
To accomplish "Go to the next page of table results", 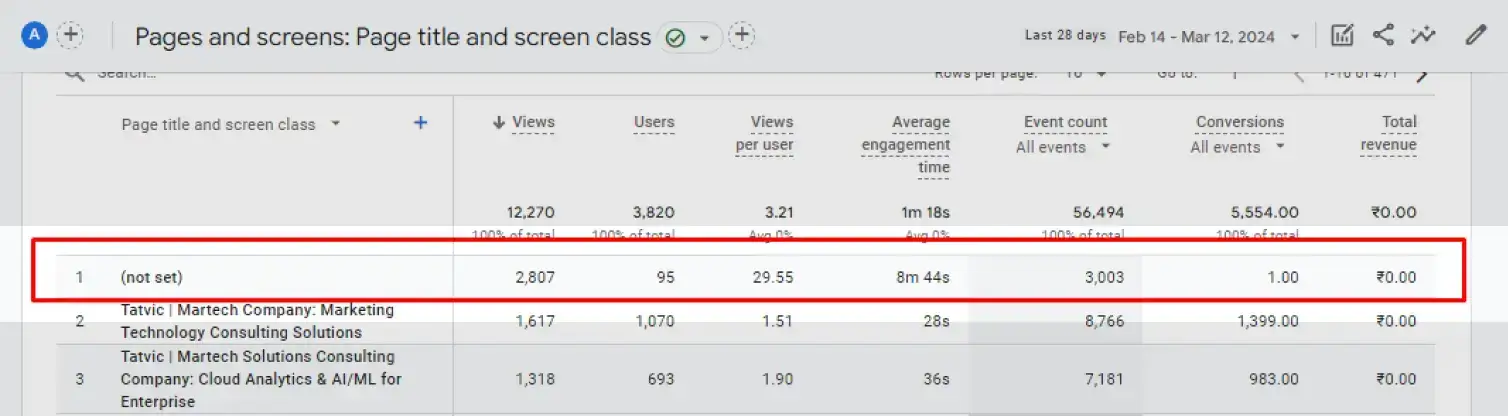I will (1422, 74).
